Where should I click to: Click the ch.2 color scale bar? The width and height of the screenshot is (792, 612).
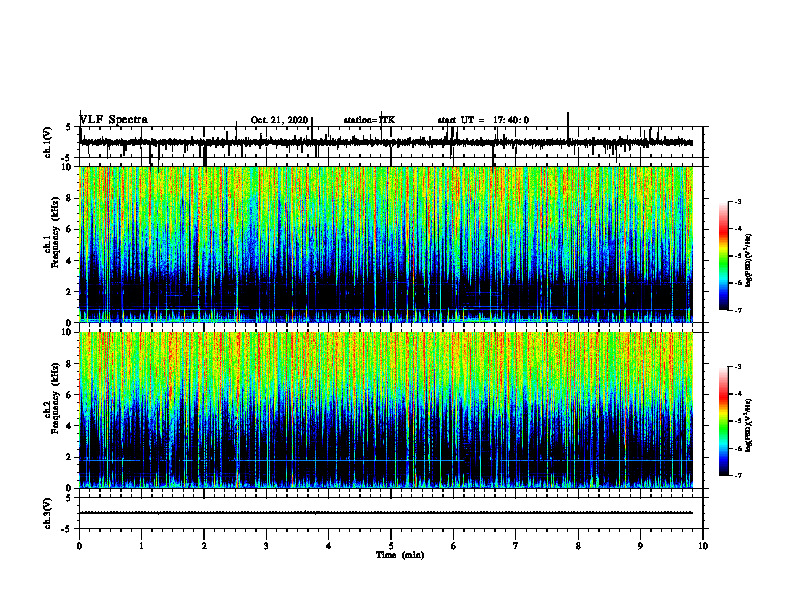[x=723, y=421]
